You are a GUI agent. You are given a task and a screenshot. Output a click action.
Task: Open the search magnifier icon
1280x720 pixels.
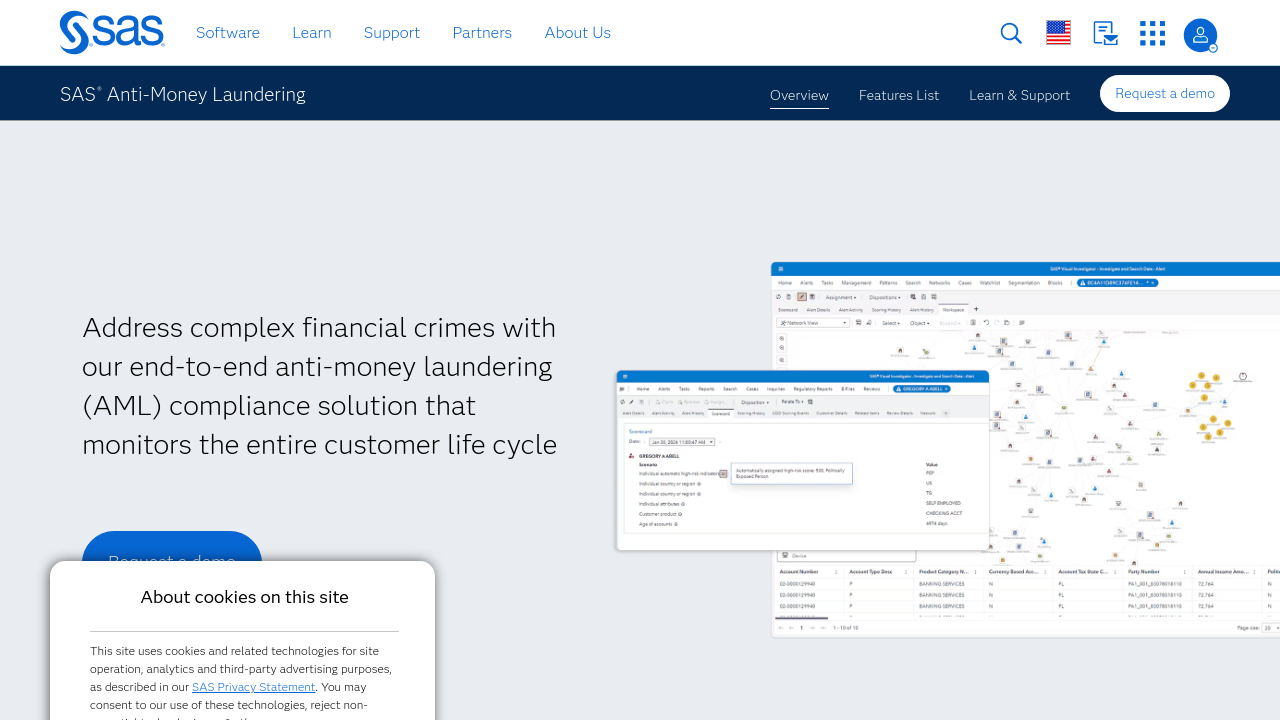[1011, 33]
